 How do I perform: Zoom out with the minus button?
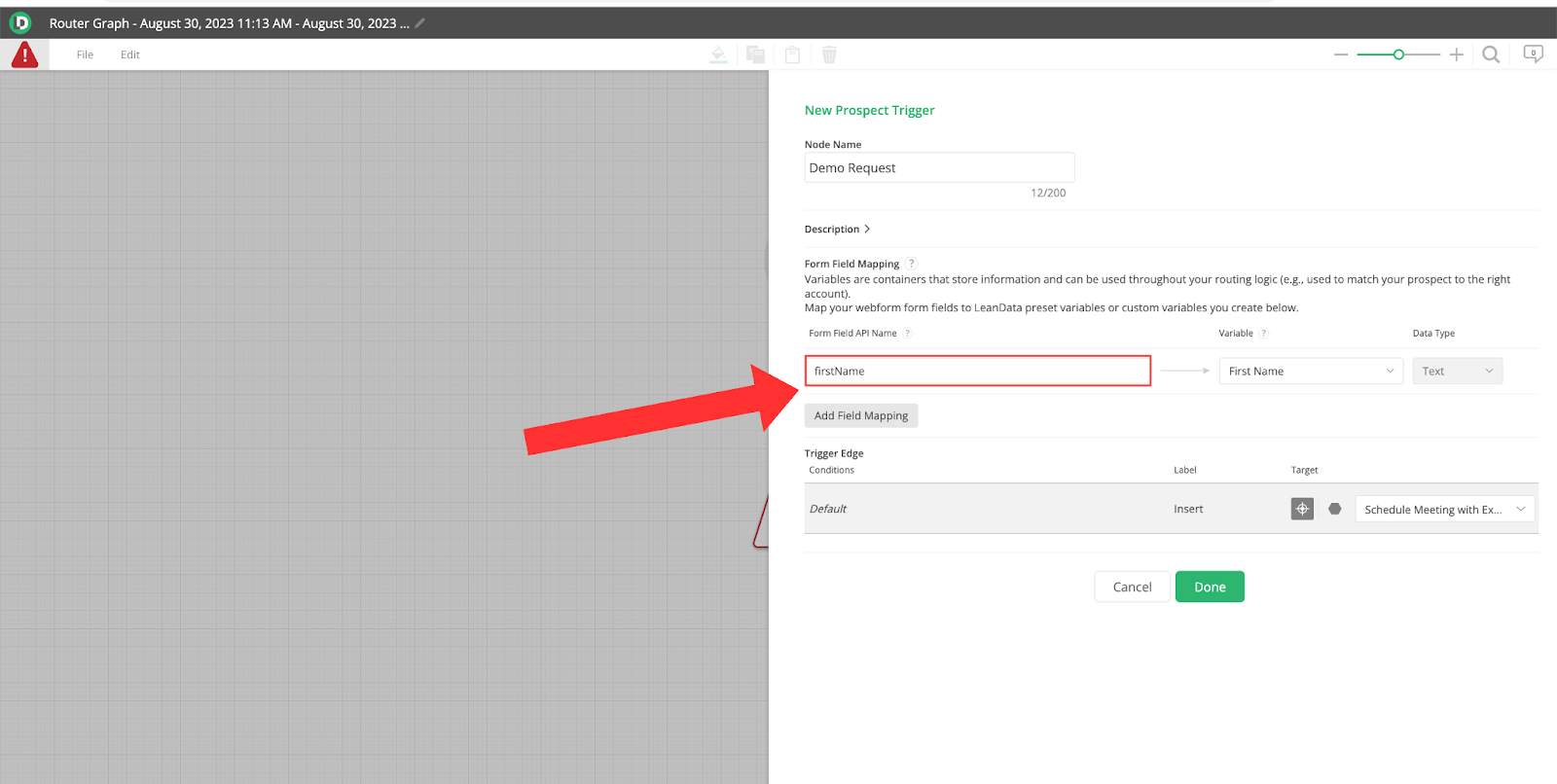pos(1341,54)
